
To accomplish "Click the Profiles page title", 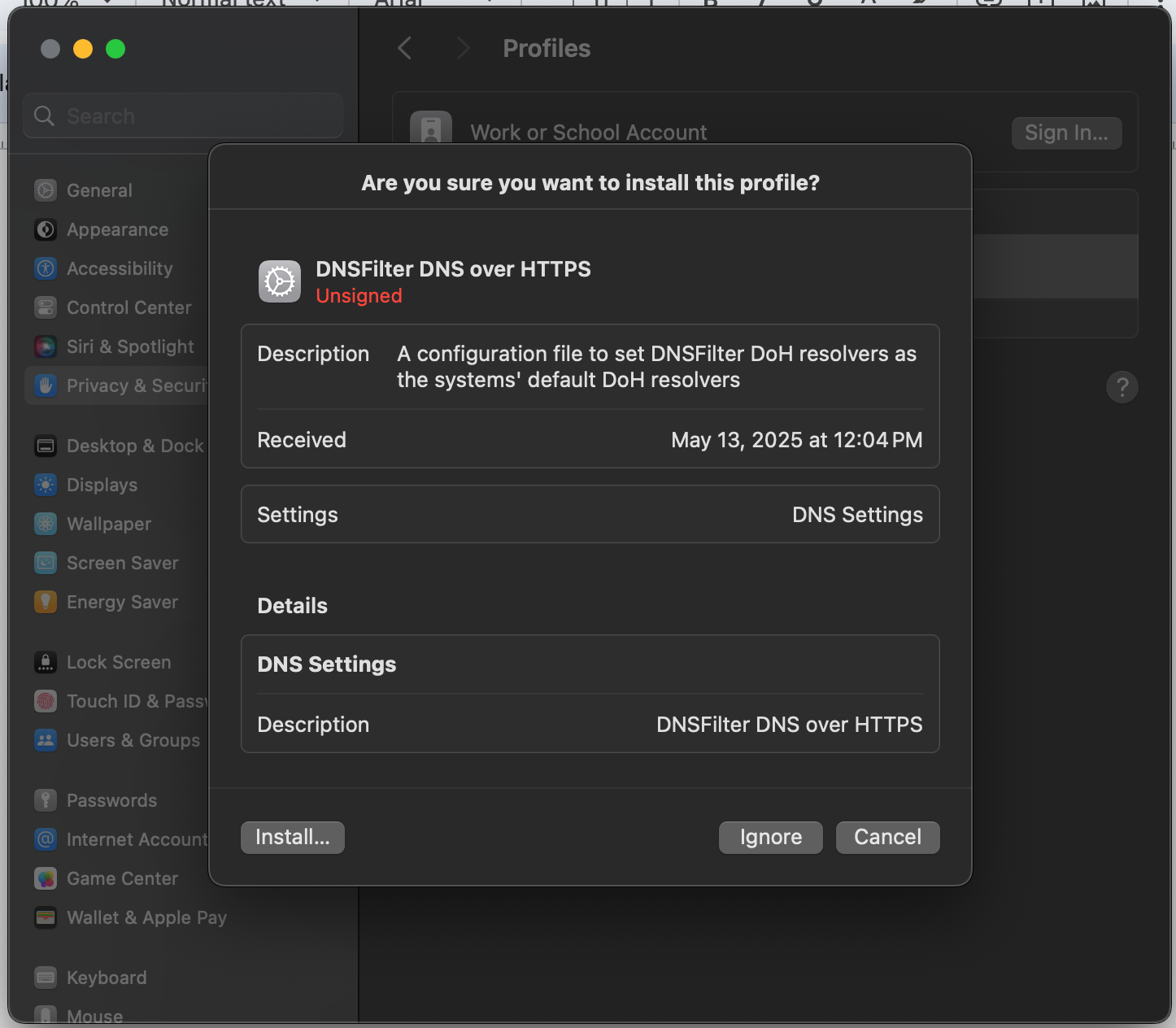I will click(x=547, y=48).
